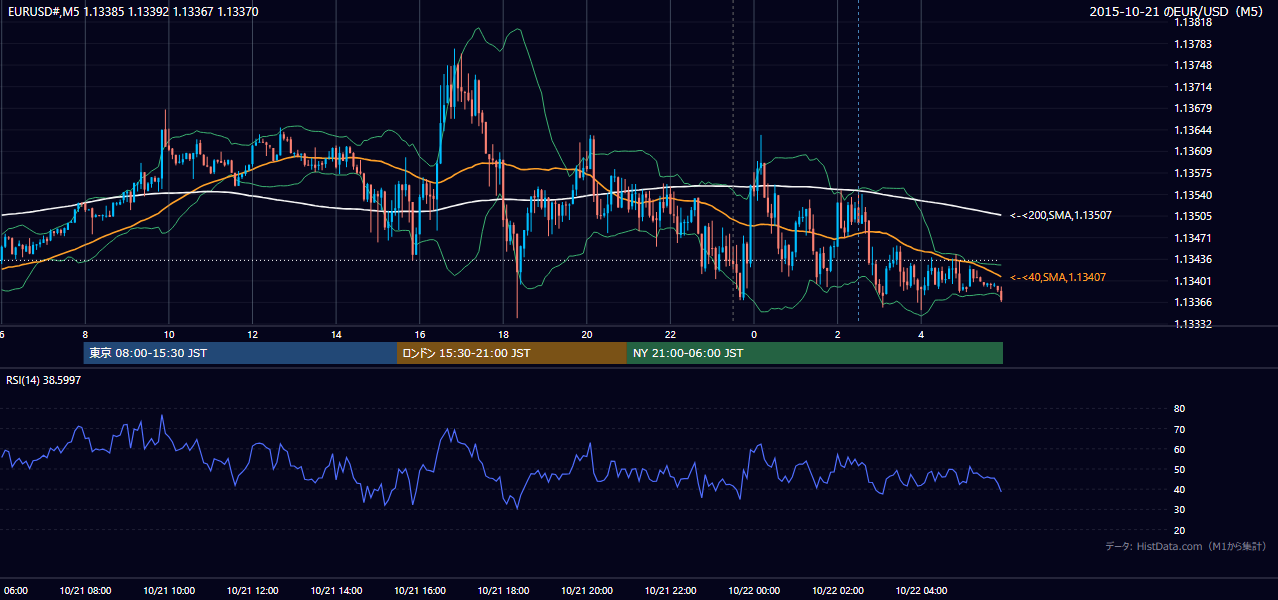The height and width of the screenshot is (600, 1278).
Task: Click price level 1.13332 on the price axis
Action: [1193, 324]
